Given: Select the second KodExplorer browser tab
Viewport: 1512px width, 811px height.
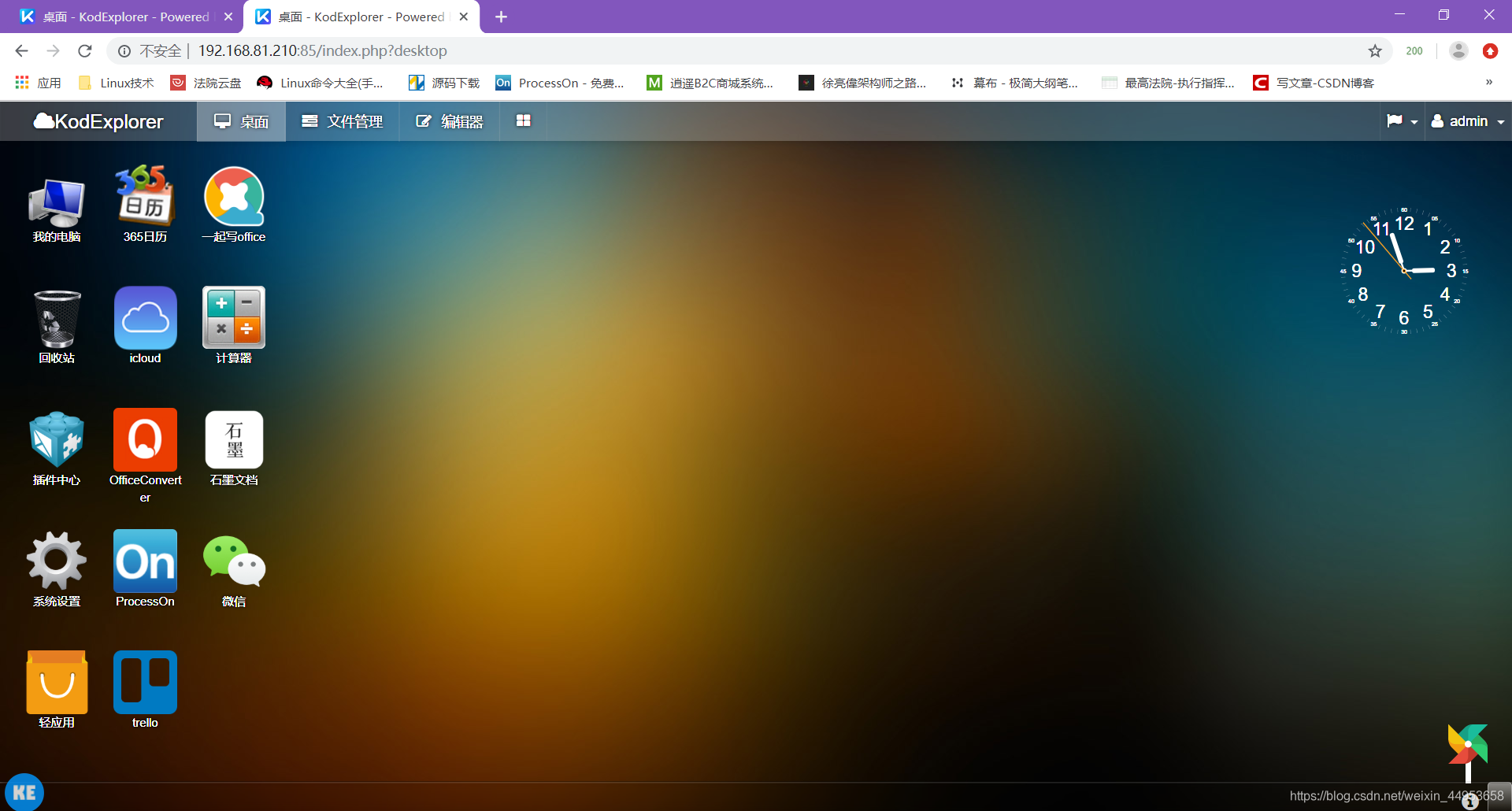Looking at the screenshot, I should [x=361, y=17].
